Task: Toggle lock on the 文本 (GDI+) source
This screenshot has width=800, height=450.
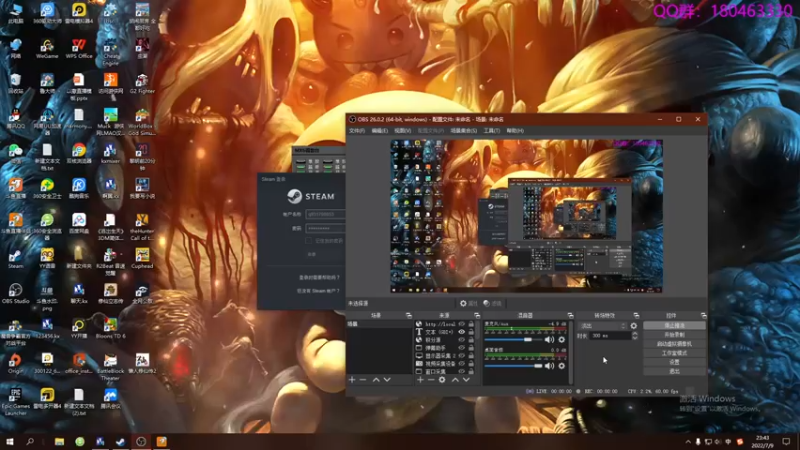Action: tap(471, 332)
